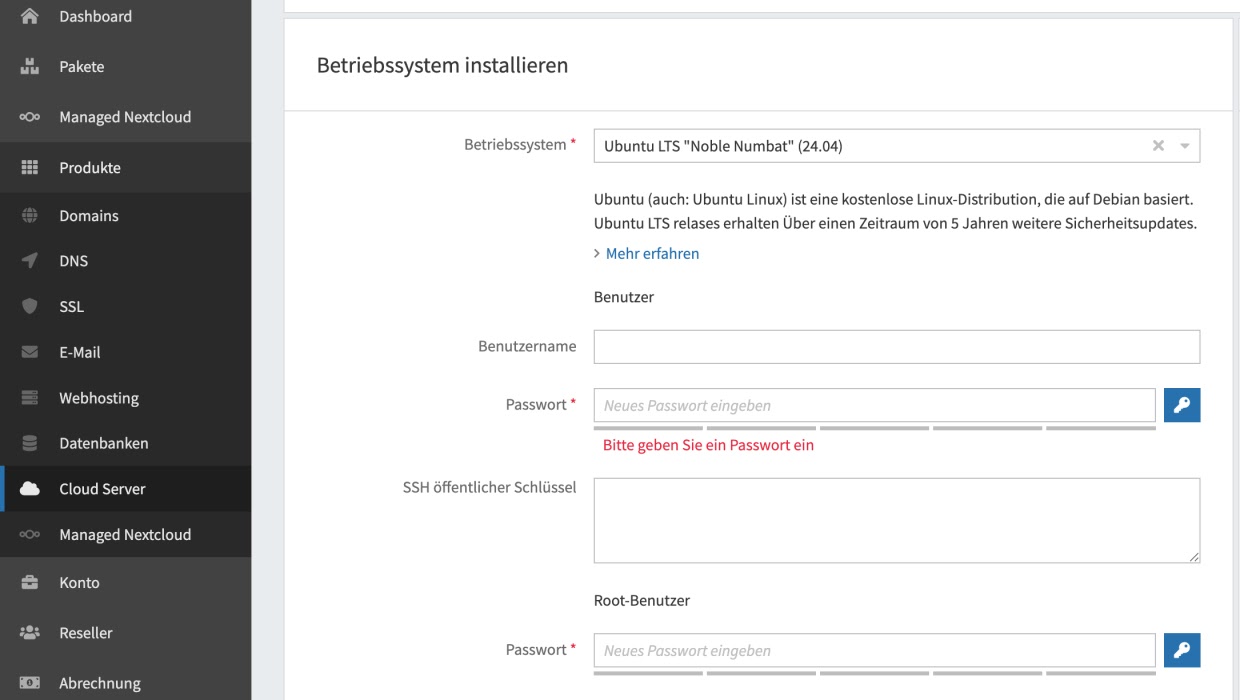Click the Produkte grid icon
The width and height of the screenshot is (1240, 700).
click(x=30, y=168)
